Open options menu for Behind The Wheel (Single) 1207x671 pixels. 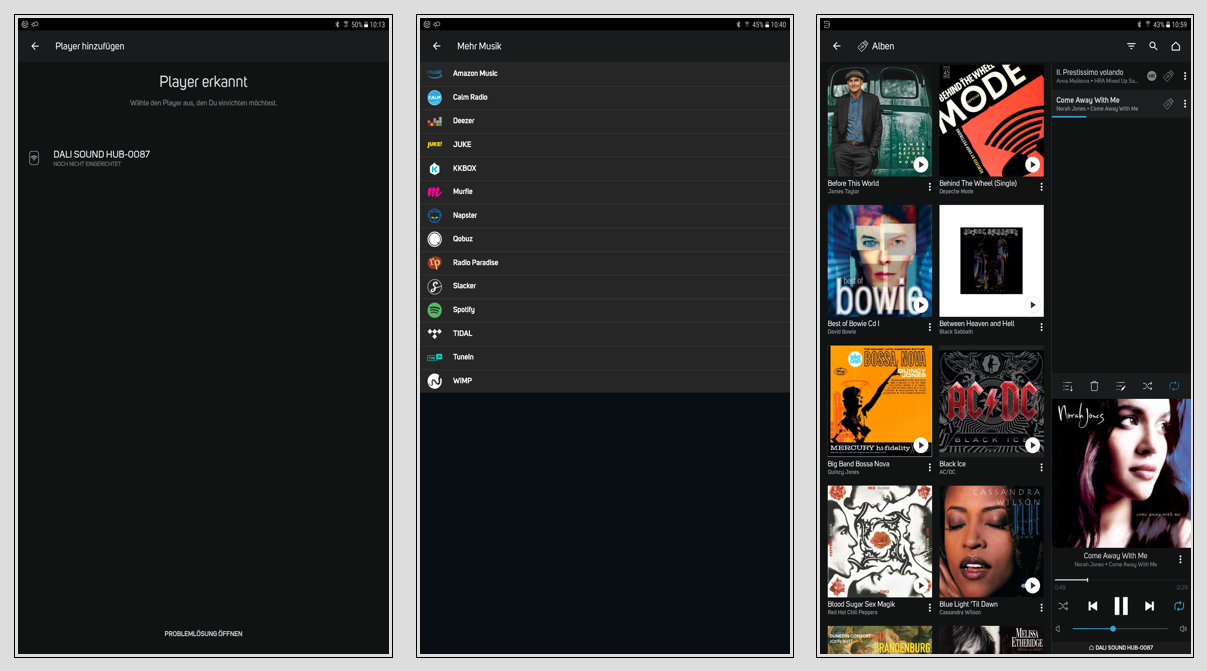click(x=1041, y=187)
